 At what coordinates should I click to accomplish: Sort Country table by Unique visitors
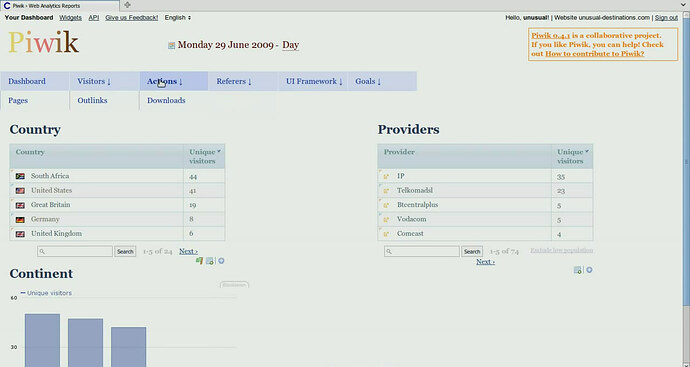coord(204,156)
